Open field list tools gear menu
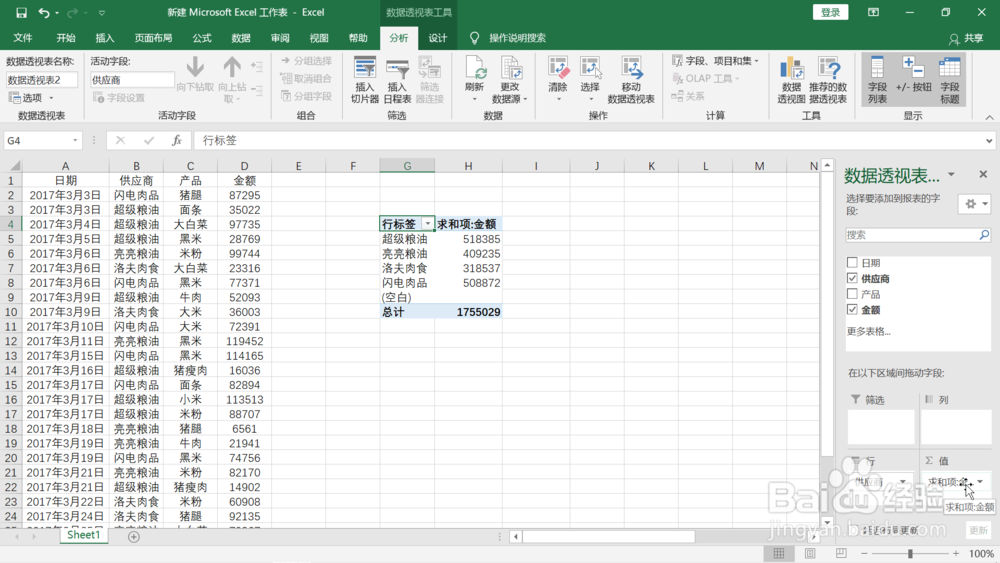The image size is (1000, 563). pos(975,204)
